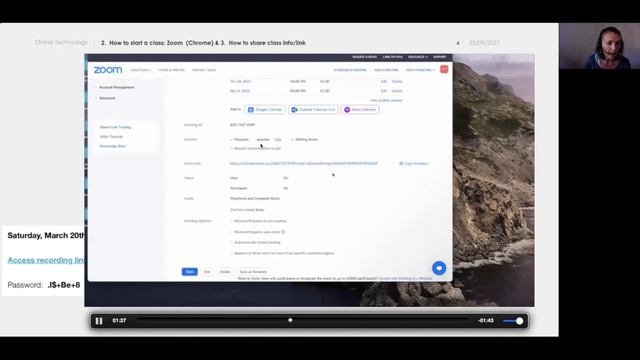Click Save as Template button
Image resolution: width=640 pixels, height=360 pixels.
(x=253, y=272)
